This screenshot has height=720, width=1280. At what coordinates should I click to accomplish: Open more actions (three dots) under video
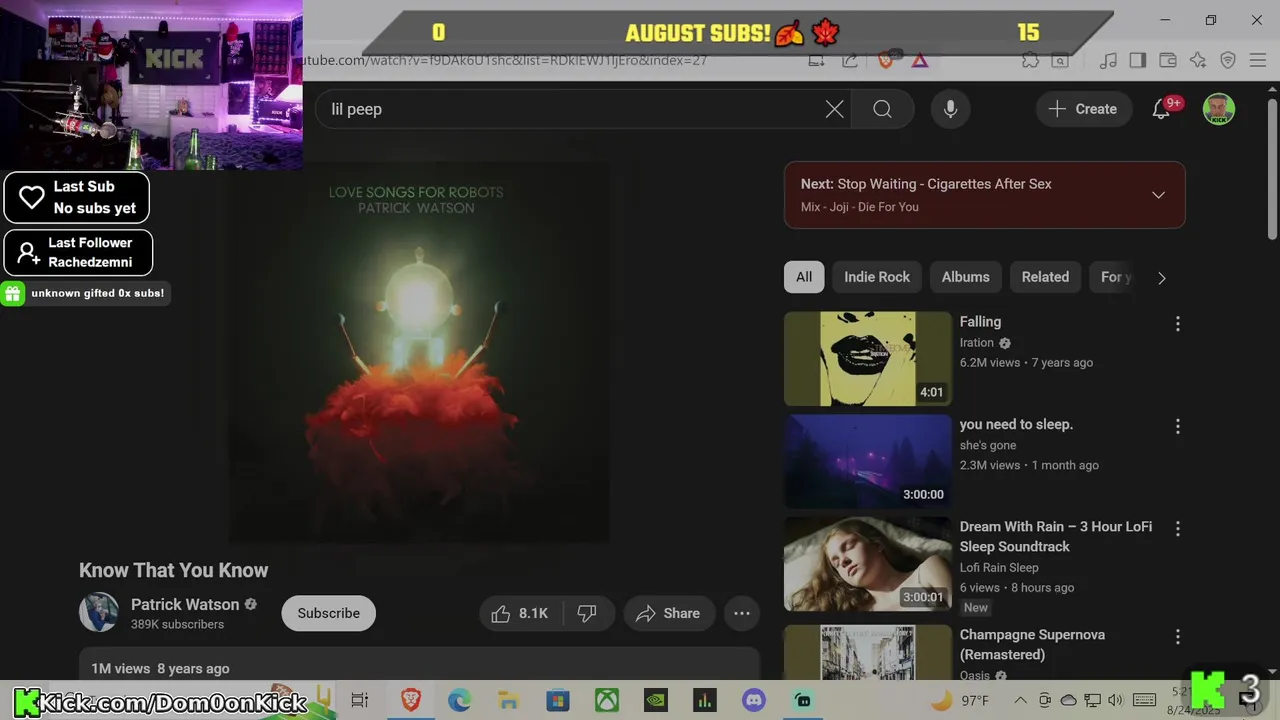(742, 613)
